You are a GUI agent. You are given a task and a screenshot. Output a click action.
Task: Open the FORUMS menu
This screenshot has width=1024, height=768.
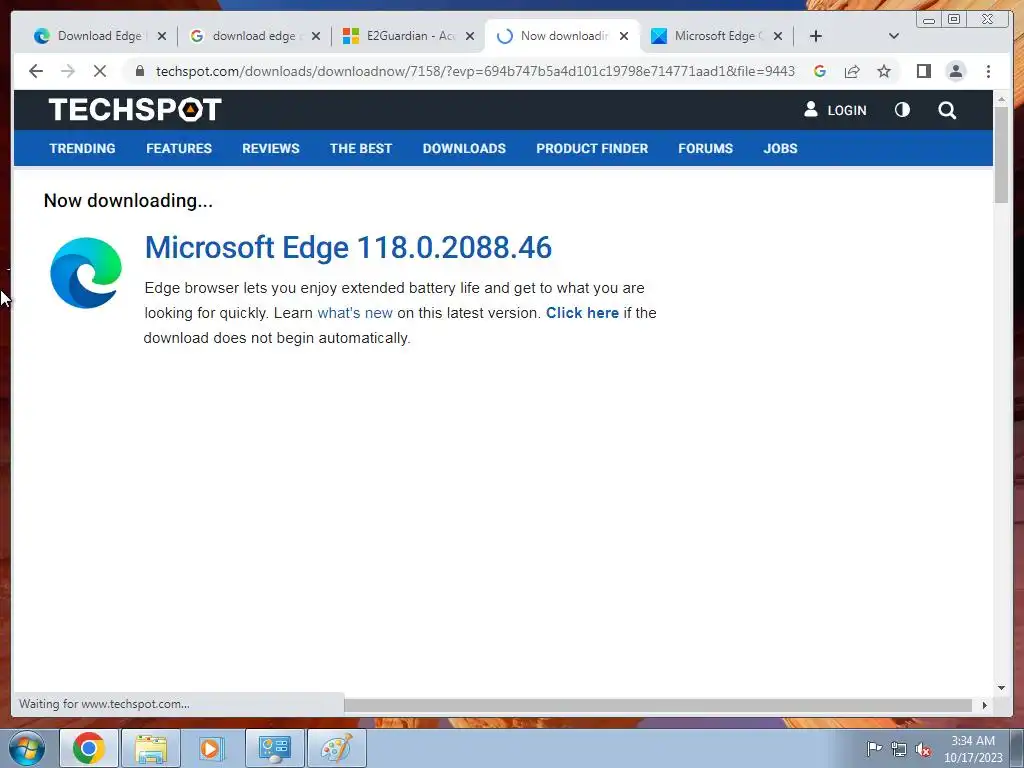705,148
